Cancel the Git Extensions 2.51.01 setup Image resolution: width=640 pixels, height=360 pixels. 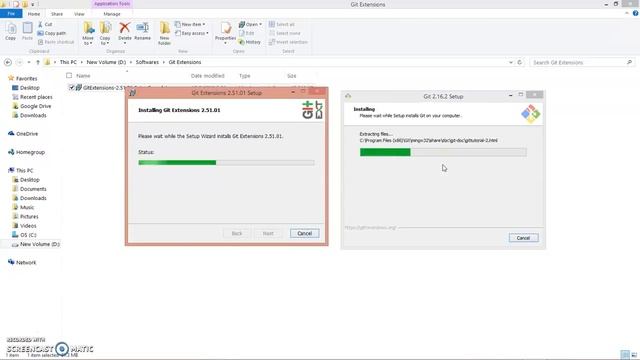[x=304, y=233]
